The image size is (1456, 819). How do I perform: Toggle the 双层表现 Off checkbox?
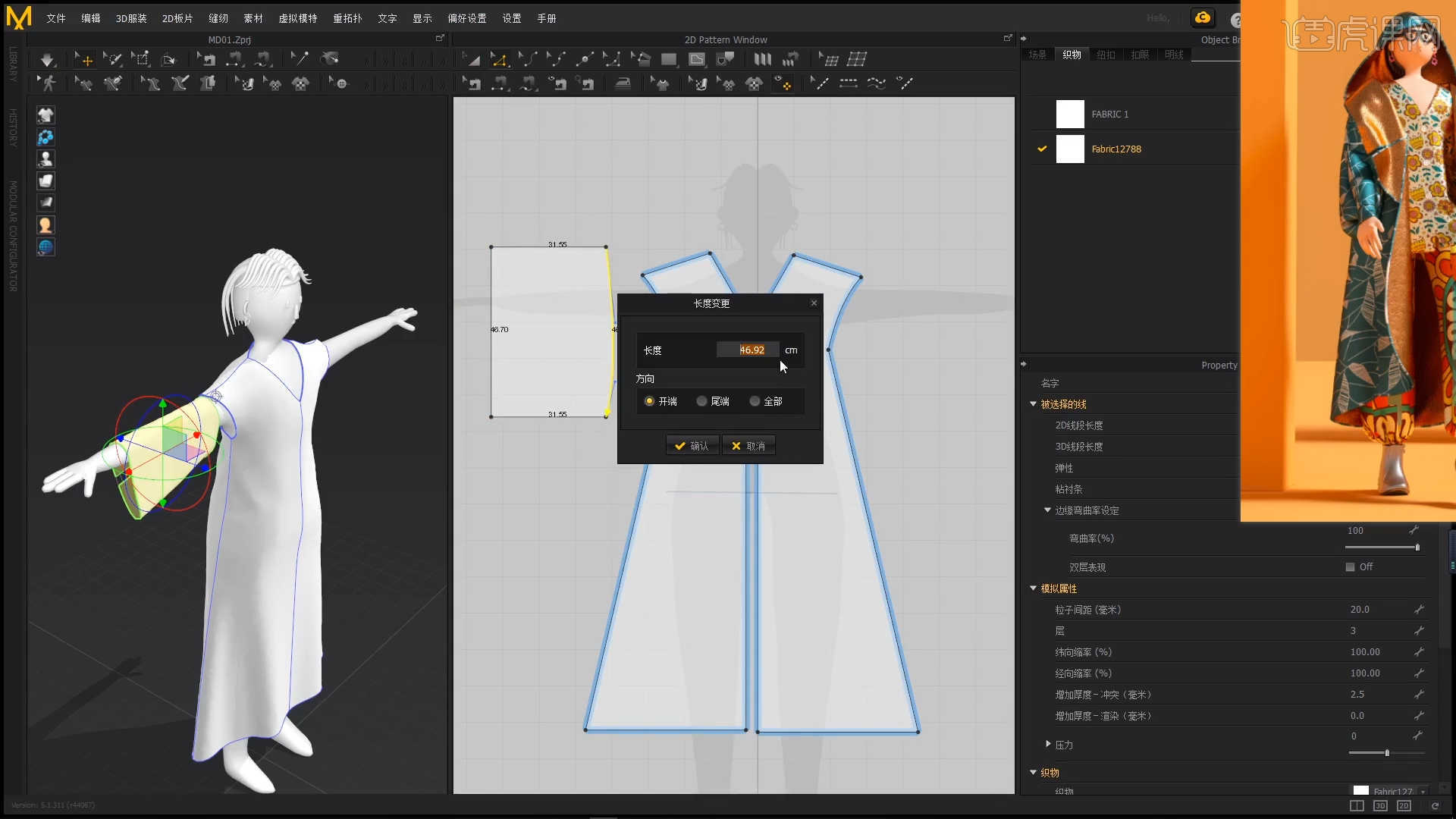(x=1350, y=567)
